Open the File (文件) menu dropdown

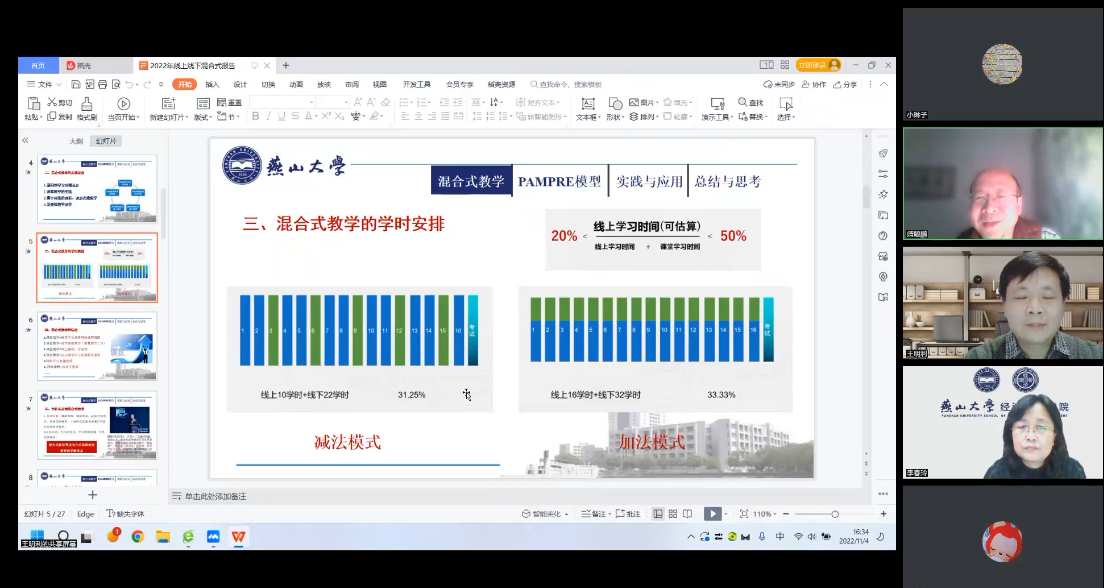(x=44, y=85)
